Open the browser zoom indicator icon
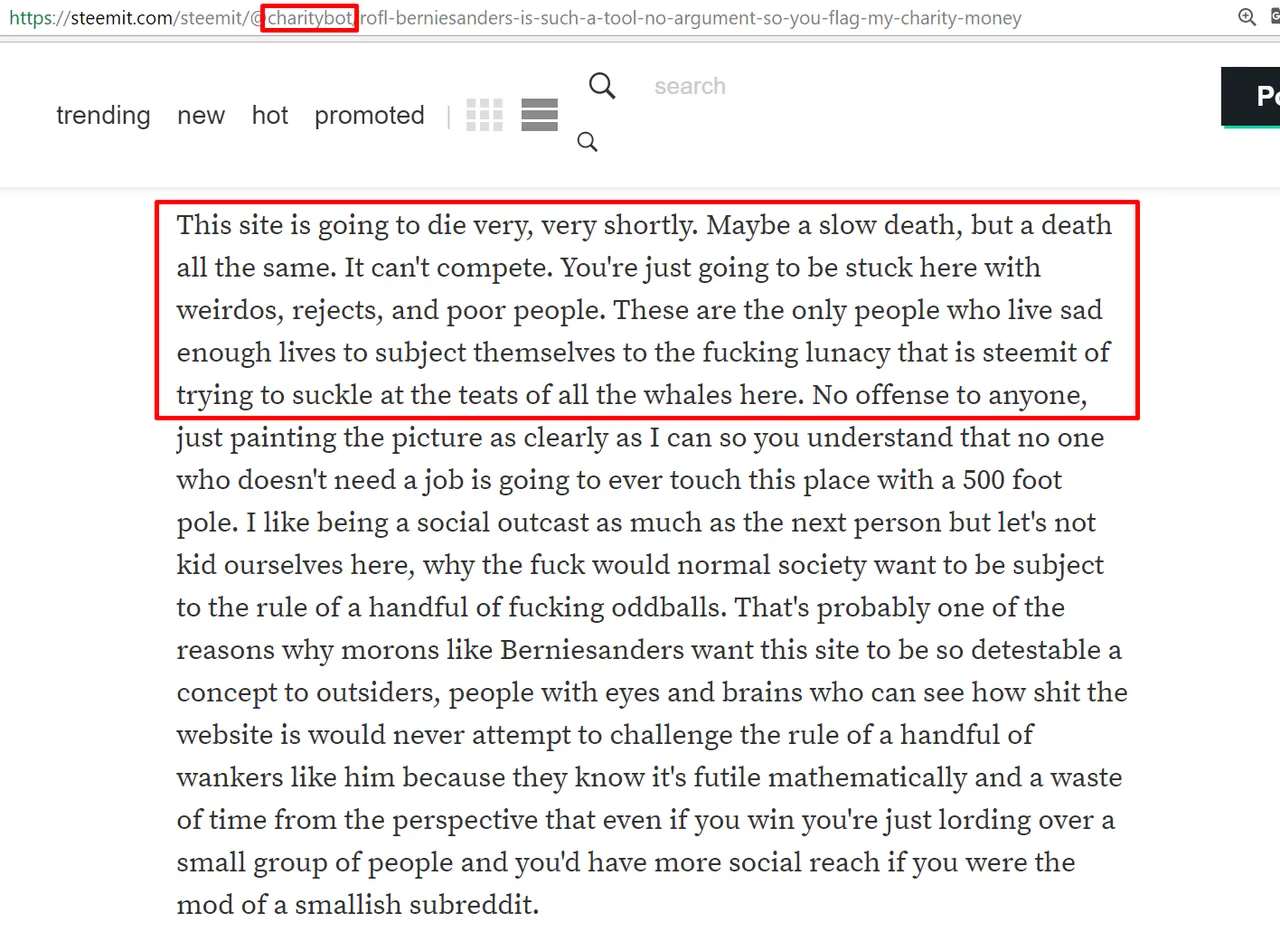 1247,17
